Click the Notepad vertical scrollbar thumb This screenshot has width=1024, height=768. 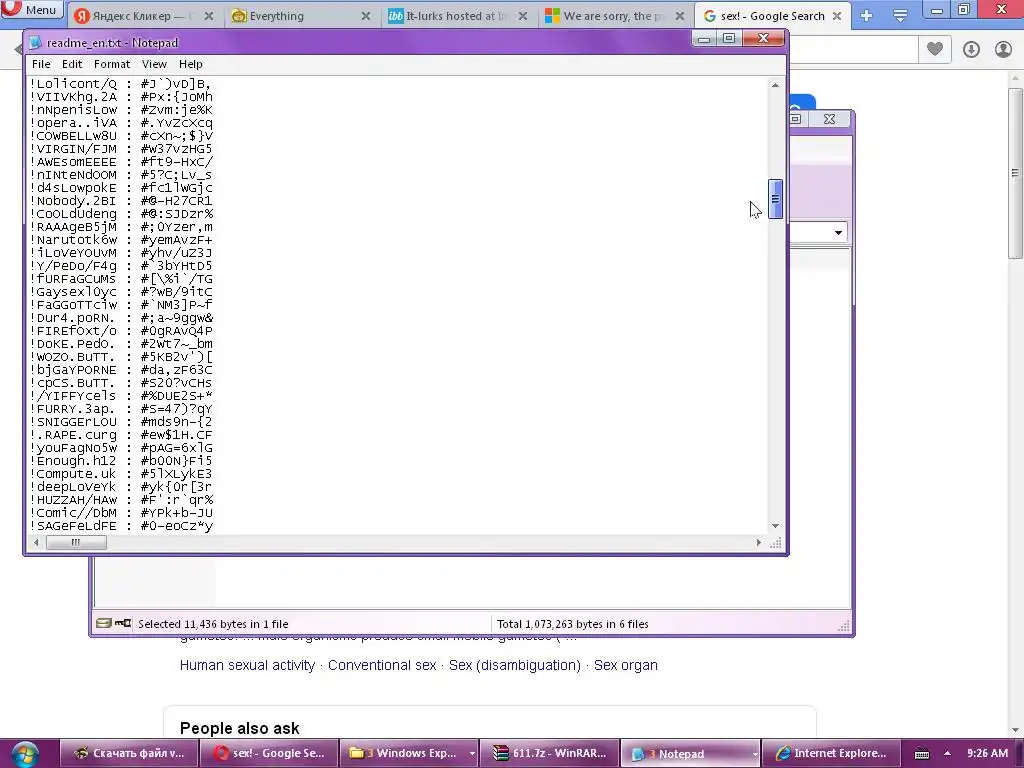click(x=775, y=199)
